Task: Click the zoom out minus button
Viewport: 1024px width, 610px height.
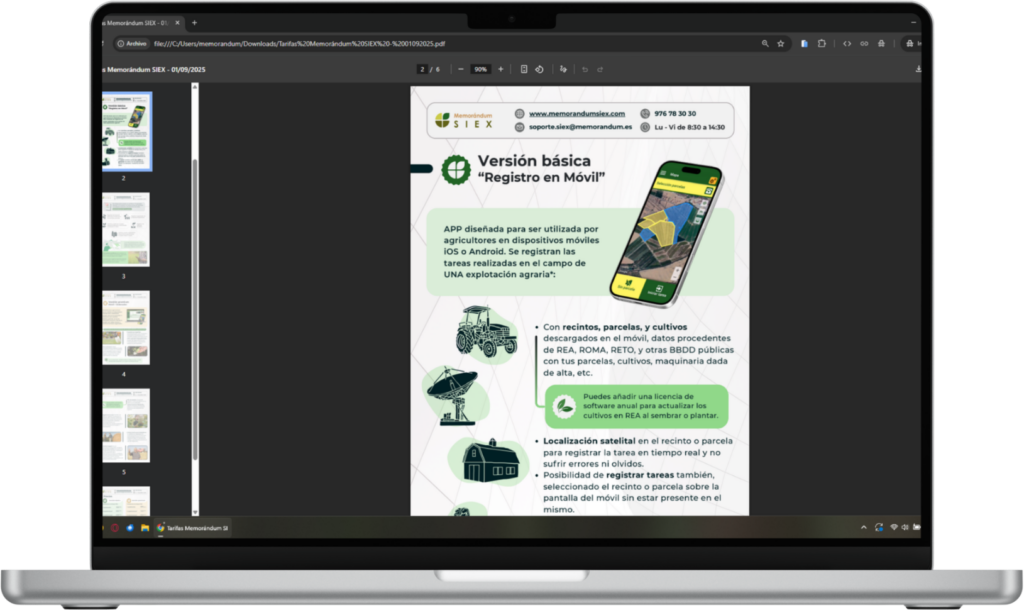Action: point(460,69)
